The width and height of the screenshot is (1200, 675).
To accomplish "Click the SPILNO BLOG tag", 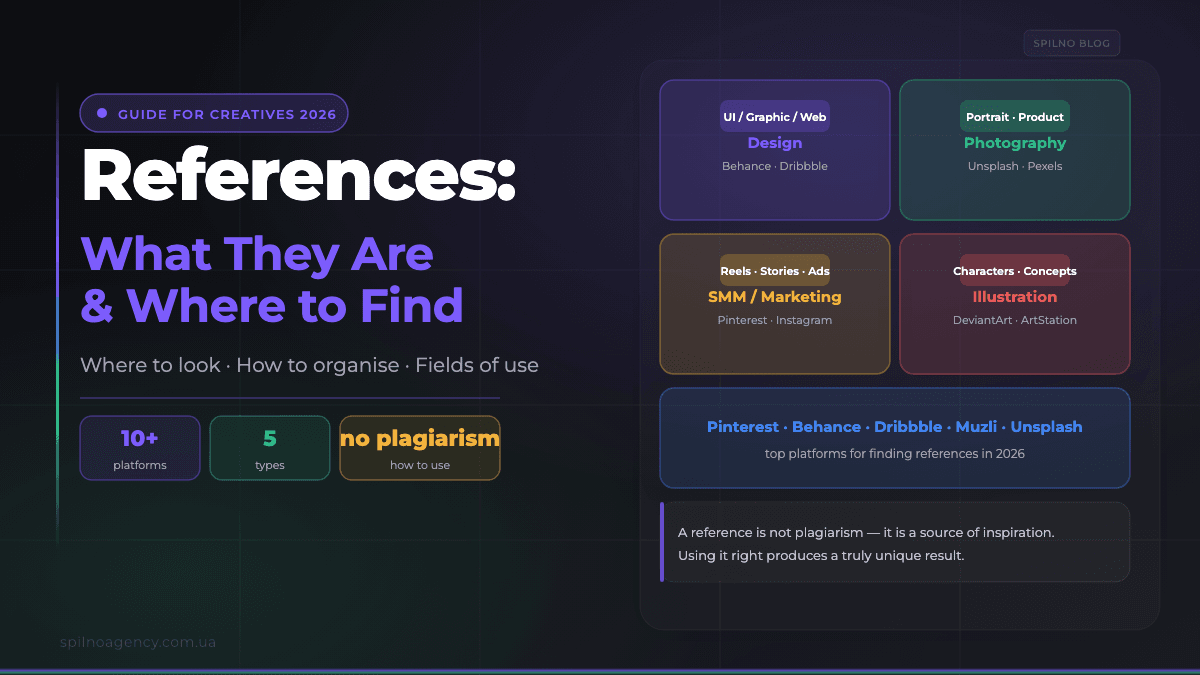I will (1071, 44).
